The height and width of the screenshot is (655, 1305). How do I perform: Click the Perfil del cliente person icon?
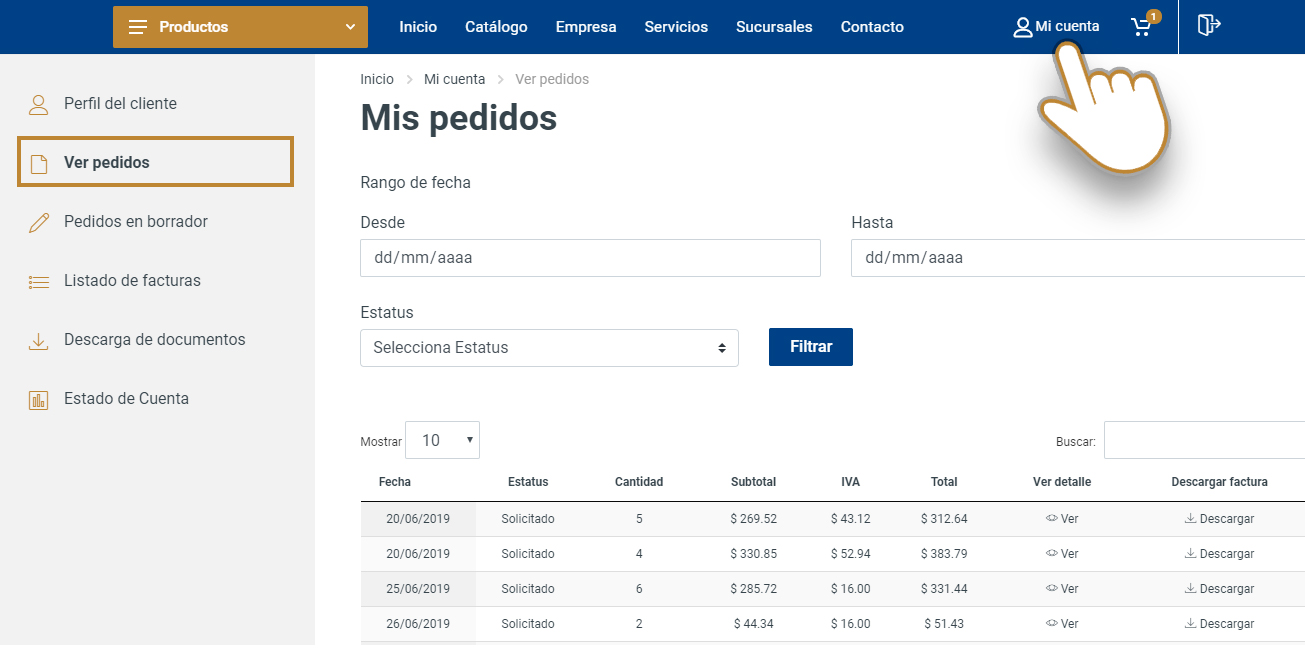tap(39, 104)
